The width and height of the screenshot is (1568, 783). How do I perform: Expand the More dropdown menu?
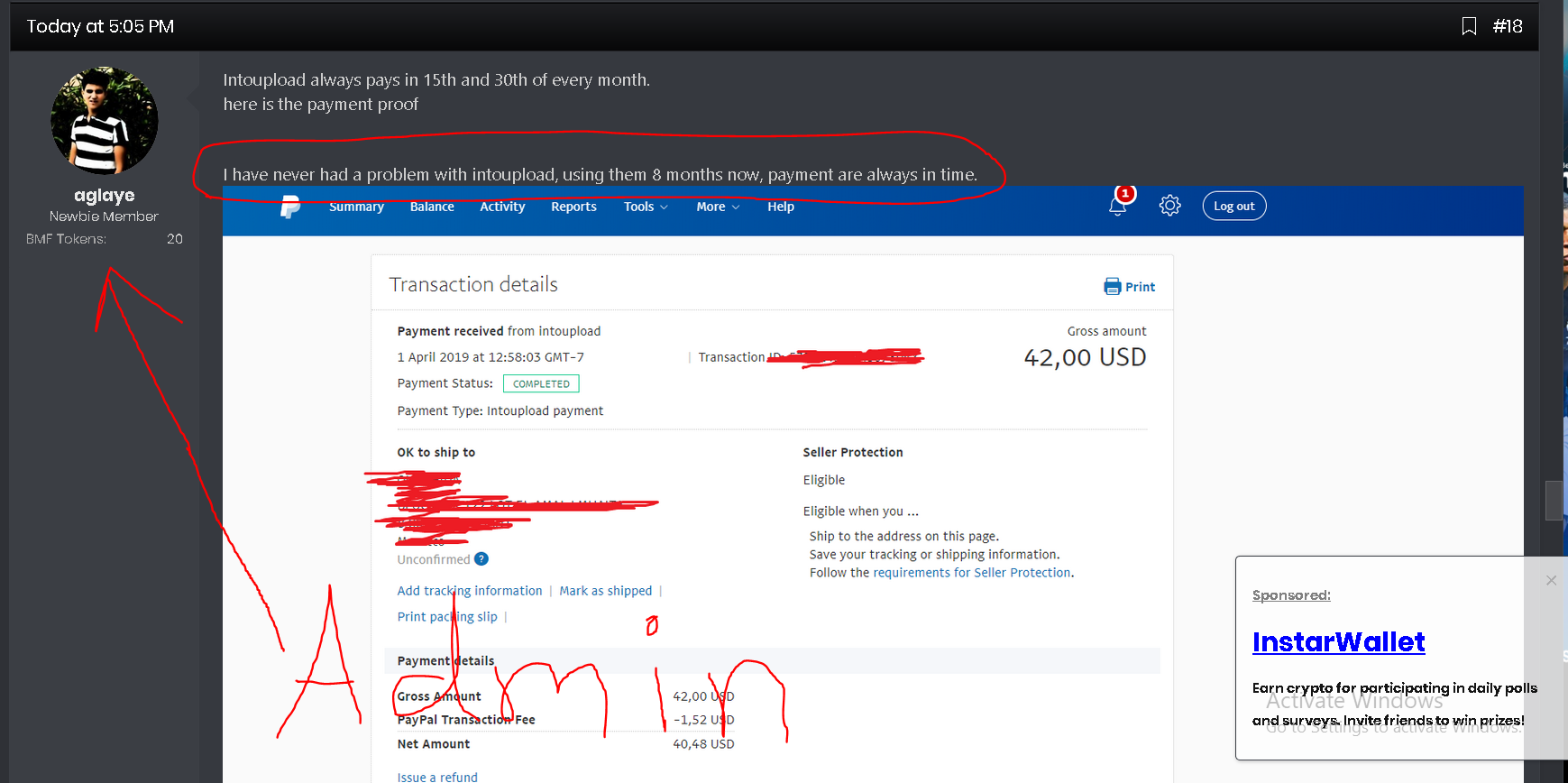coord(718,207)
